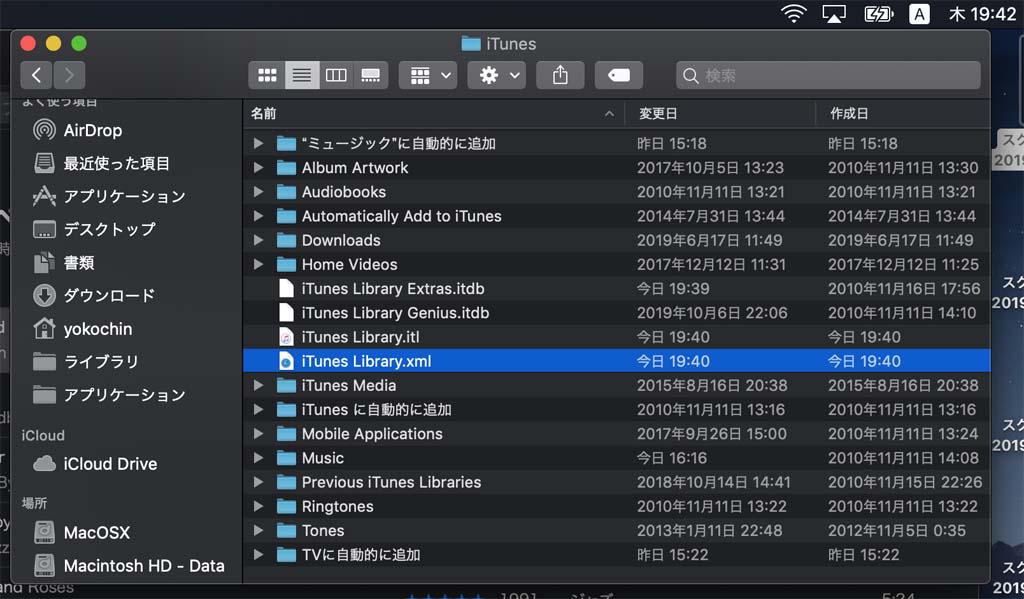Image resolution: width=1024 pixels, height=599 pixels.
Task: Click the 2012年11月5日 0:35 creation date
Action: pos(897,530)
